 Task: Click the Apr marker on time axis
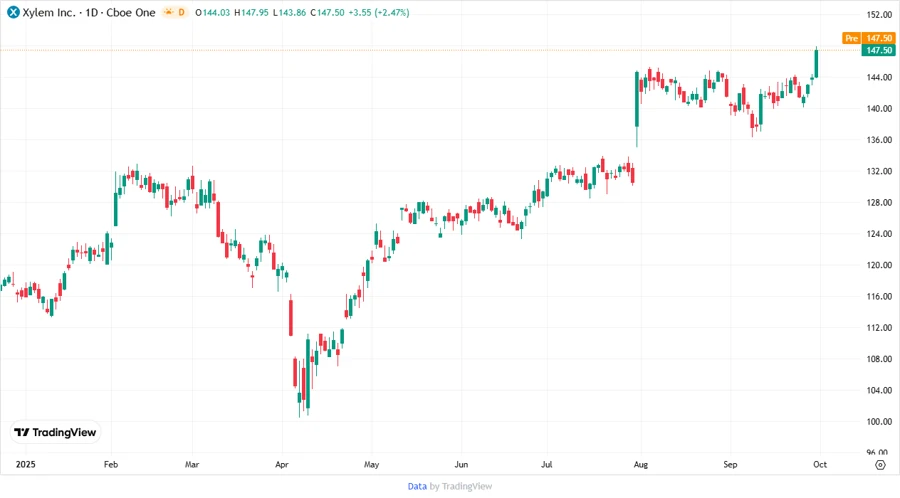281,465
